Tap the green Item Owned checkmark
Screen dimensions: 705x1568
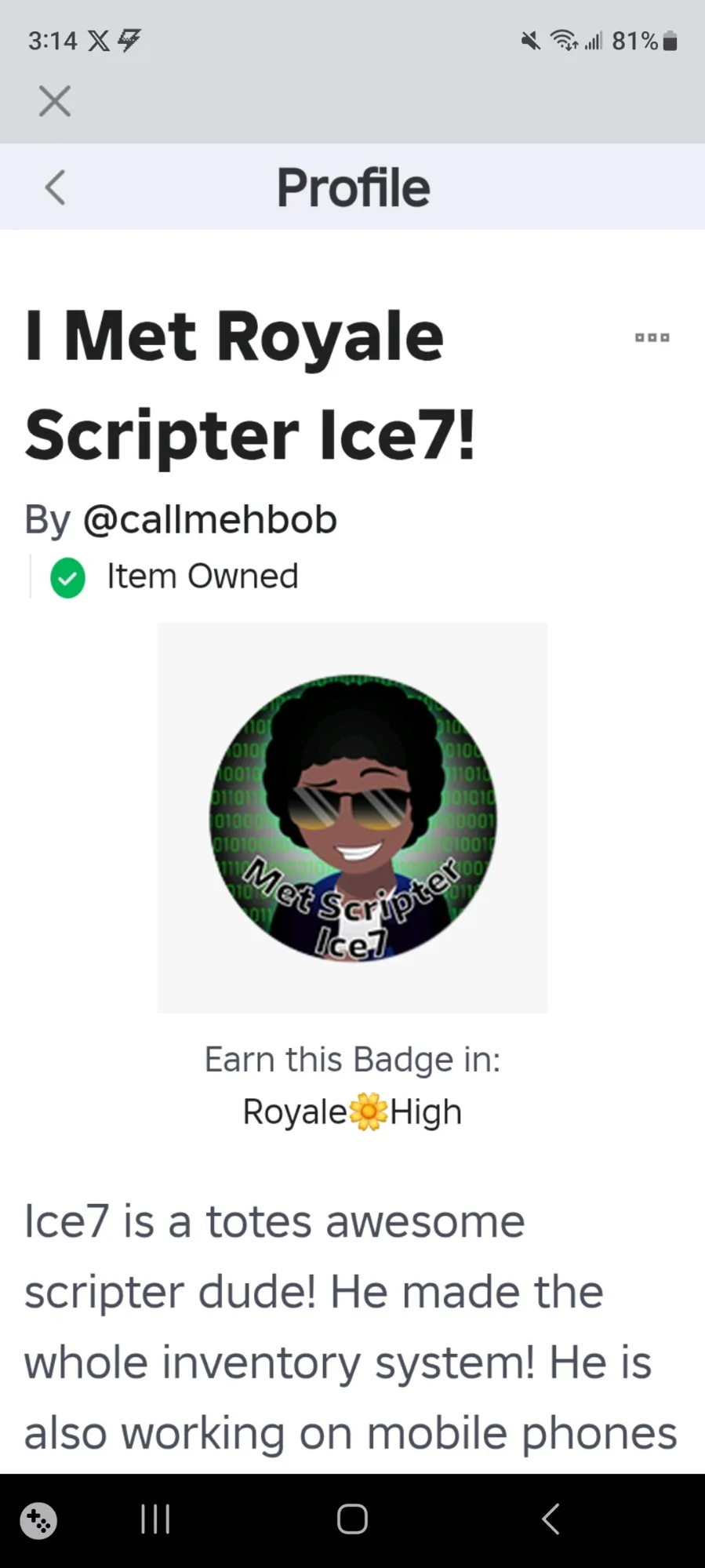click(x=67, y=577)
